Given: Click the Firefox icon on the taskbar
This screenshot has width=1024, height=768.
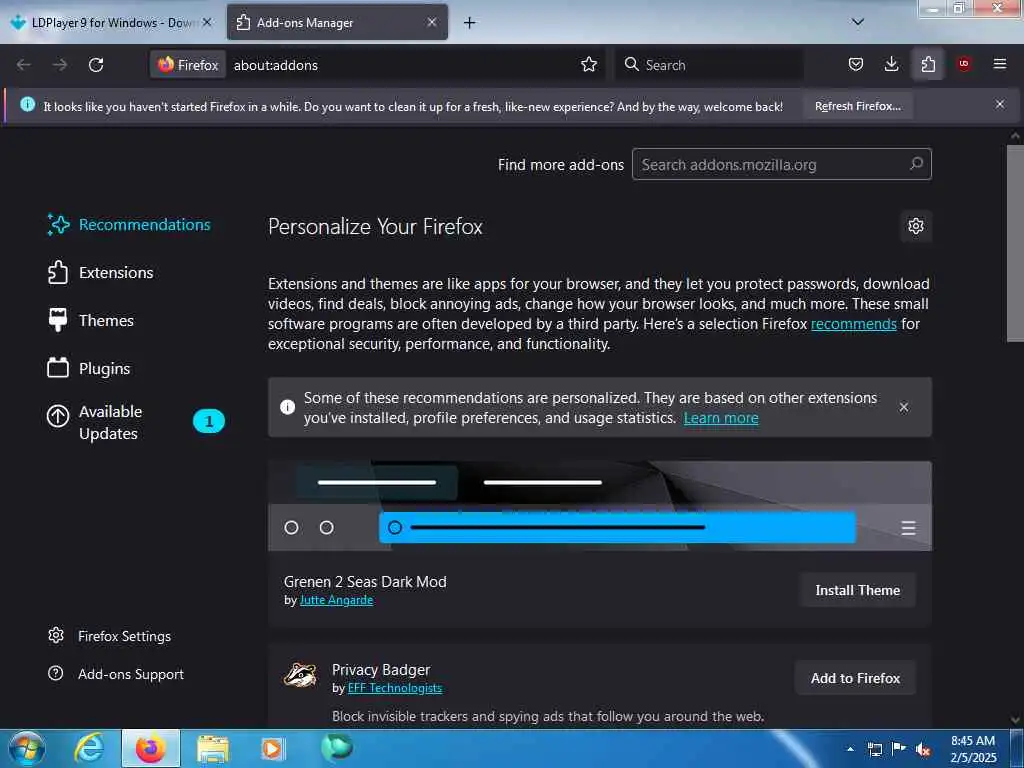Looking at the screenshot, I should coord(150,749).
